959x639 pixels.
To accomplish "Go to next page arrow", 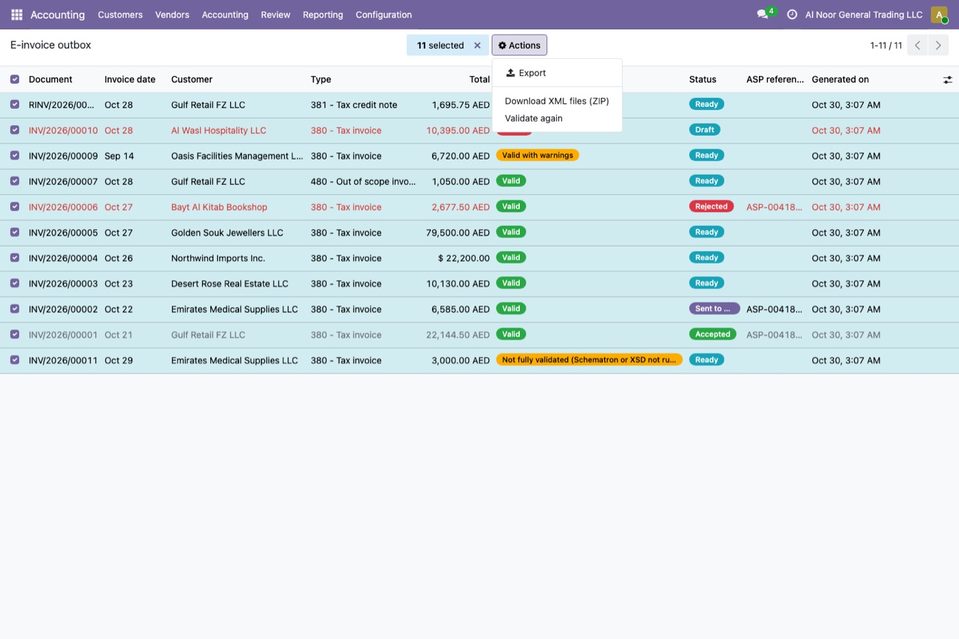I will pos(938,45).
